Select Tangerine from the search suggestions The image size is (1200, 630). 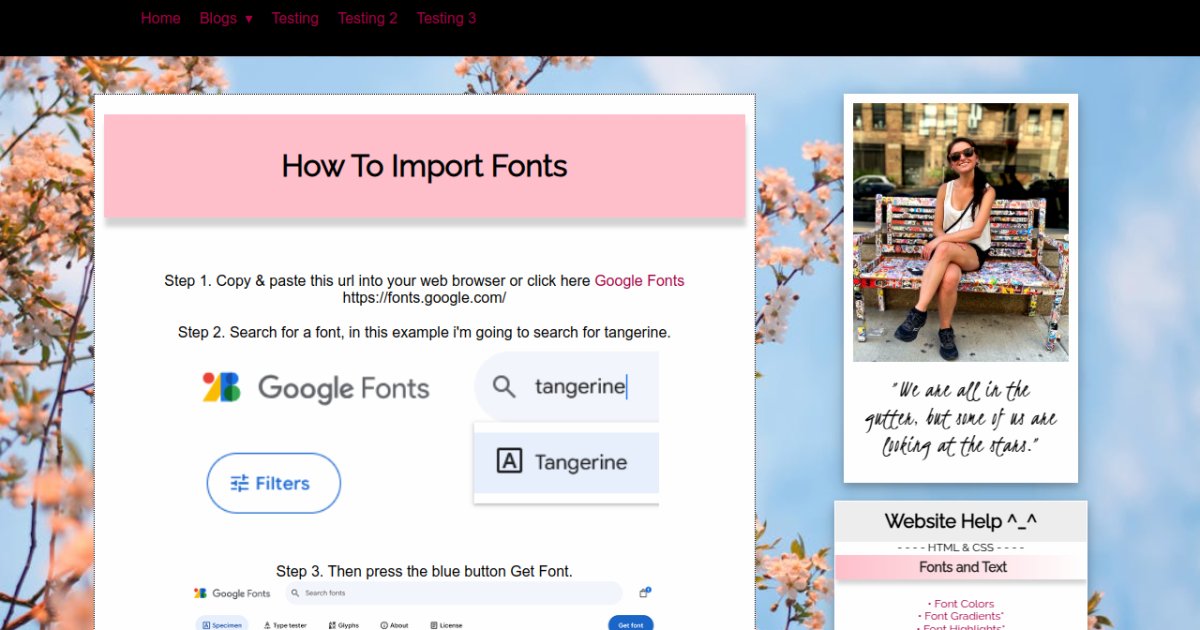580,462
